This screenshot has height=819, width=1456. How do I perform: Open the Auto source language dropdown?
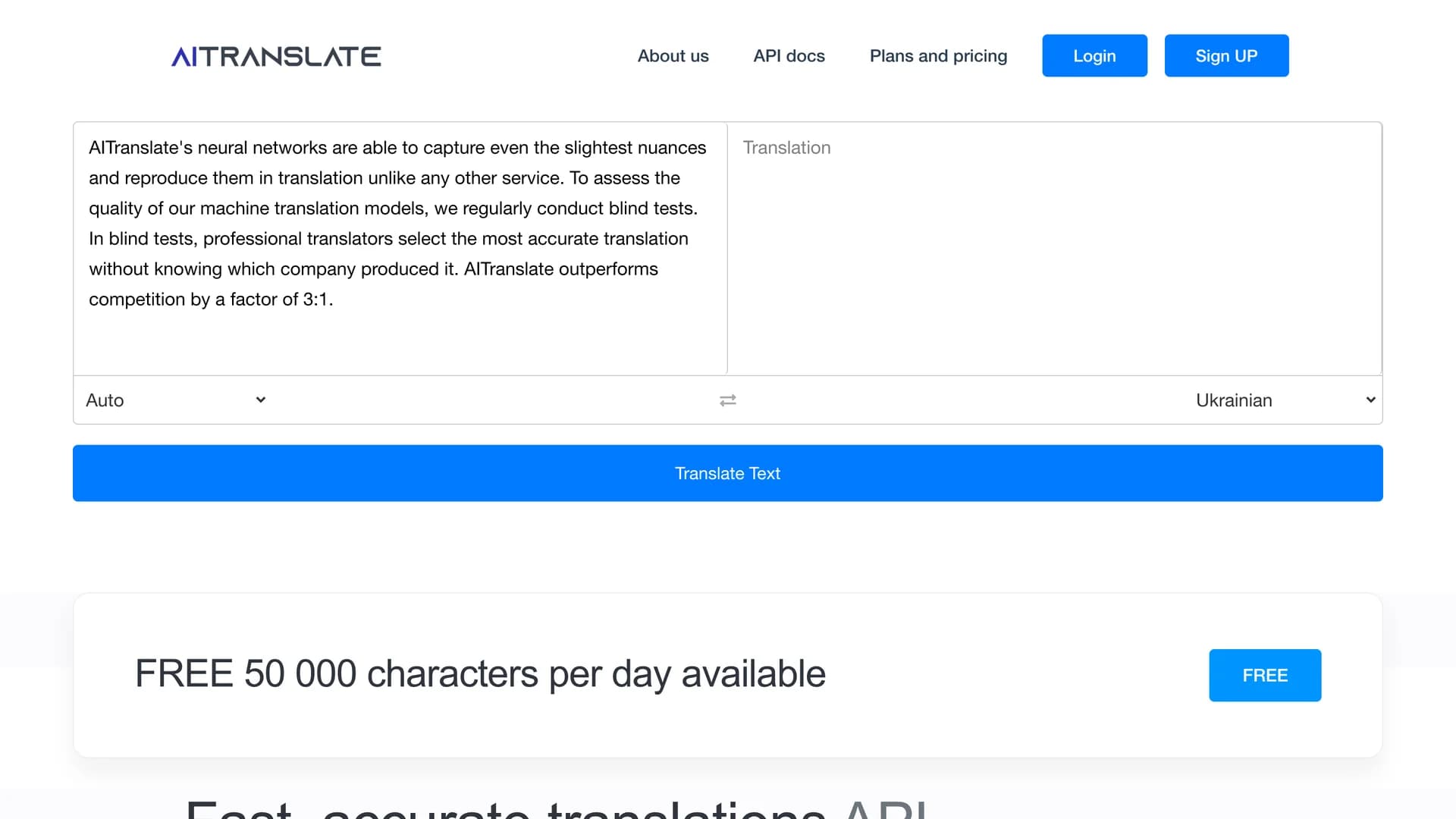176,400
